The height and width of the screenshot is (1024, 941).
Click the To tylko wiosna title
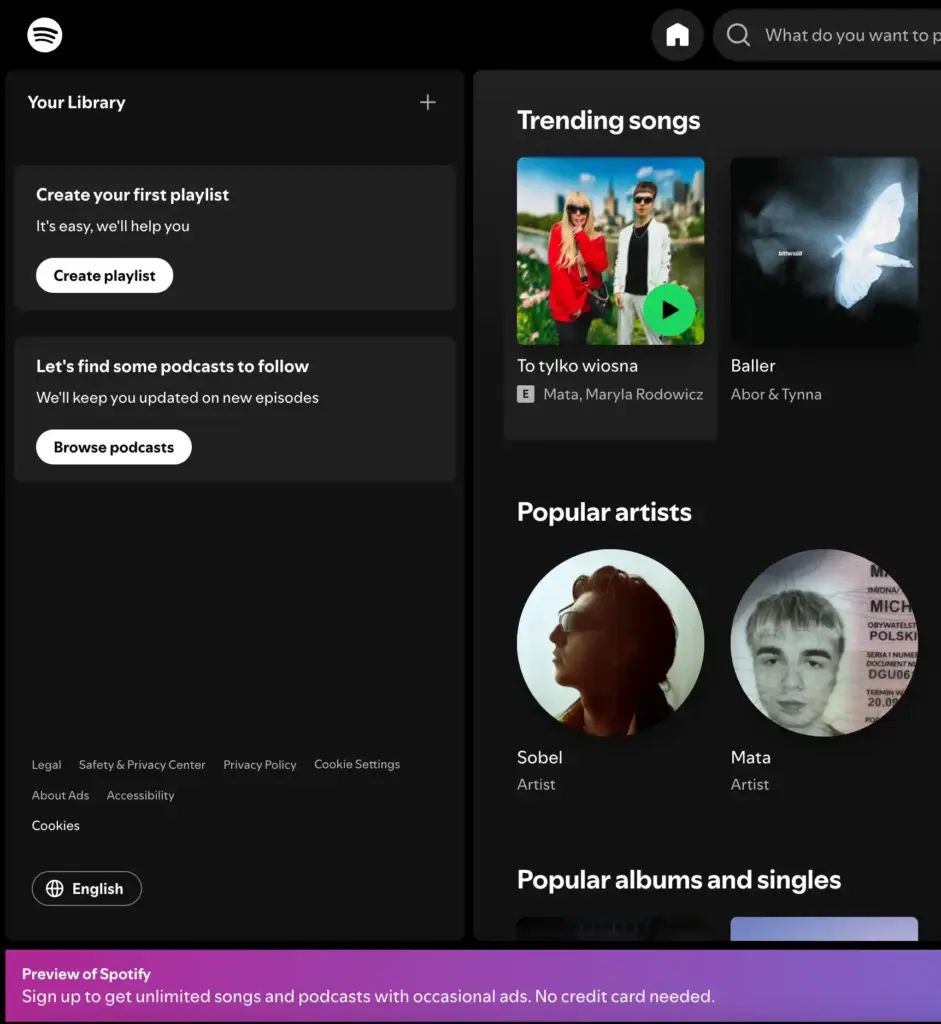click(577, 366)
